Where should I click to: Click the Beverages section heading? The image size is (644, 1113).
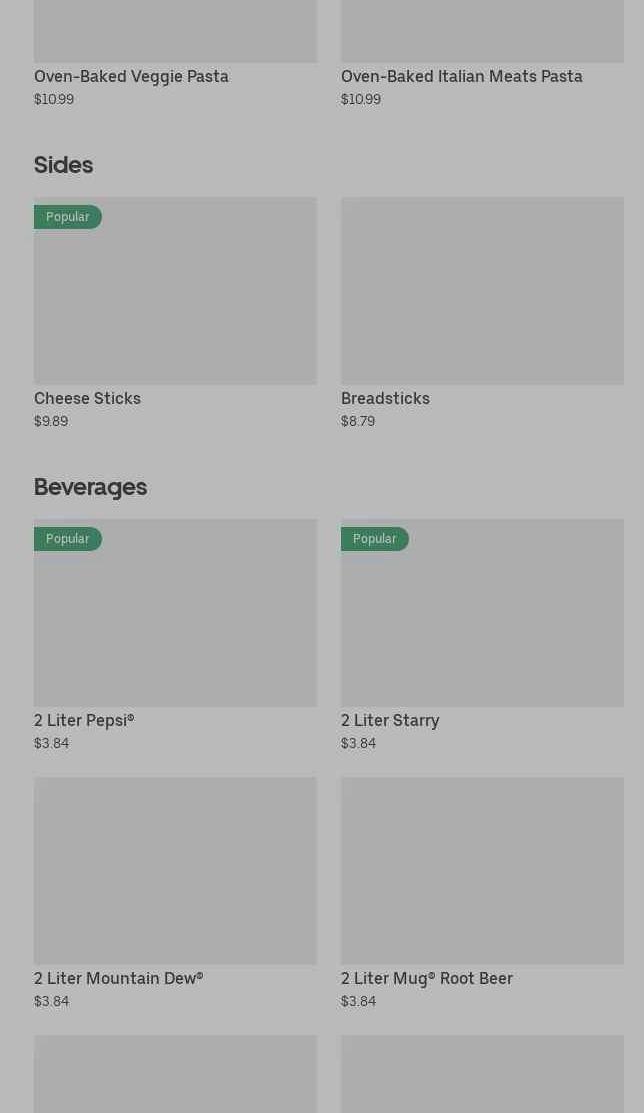point(90,487)
